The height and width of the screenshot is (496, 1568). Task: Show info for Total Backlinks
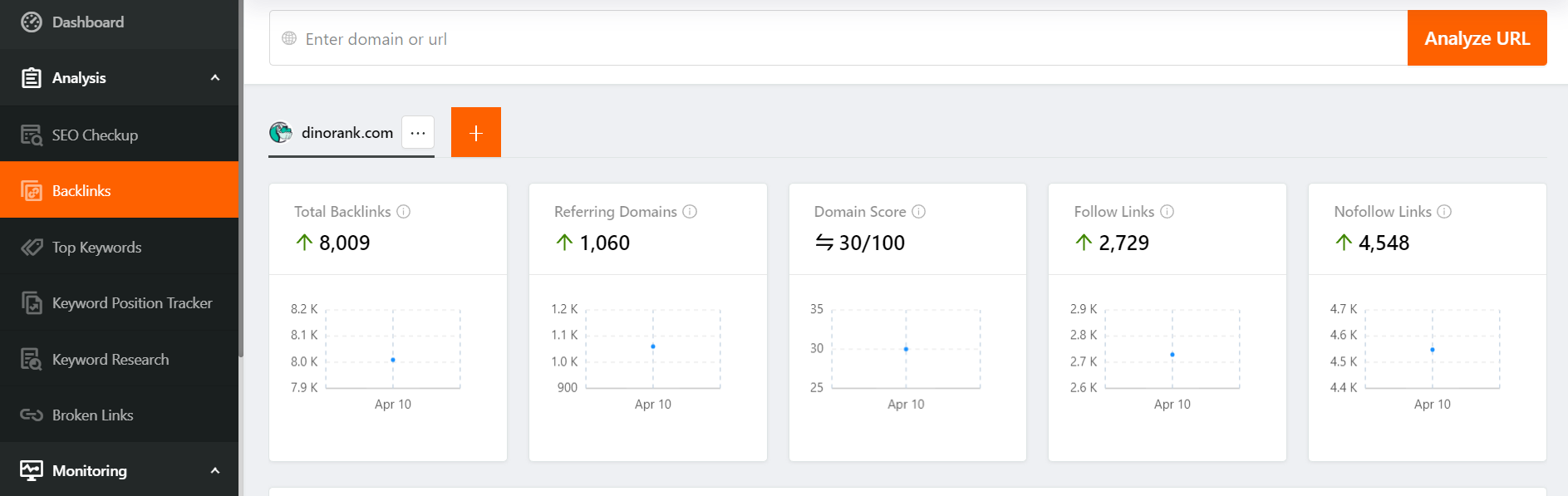coord(404,212)
